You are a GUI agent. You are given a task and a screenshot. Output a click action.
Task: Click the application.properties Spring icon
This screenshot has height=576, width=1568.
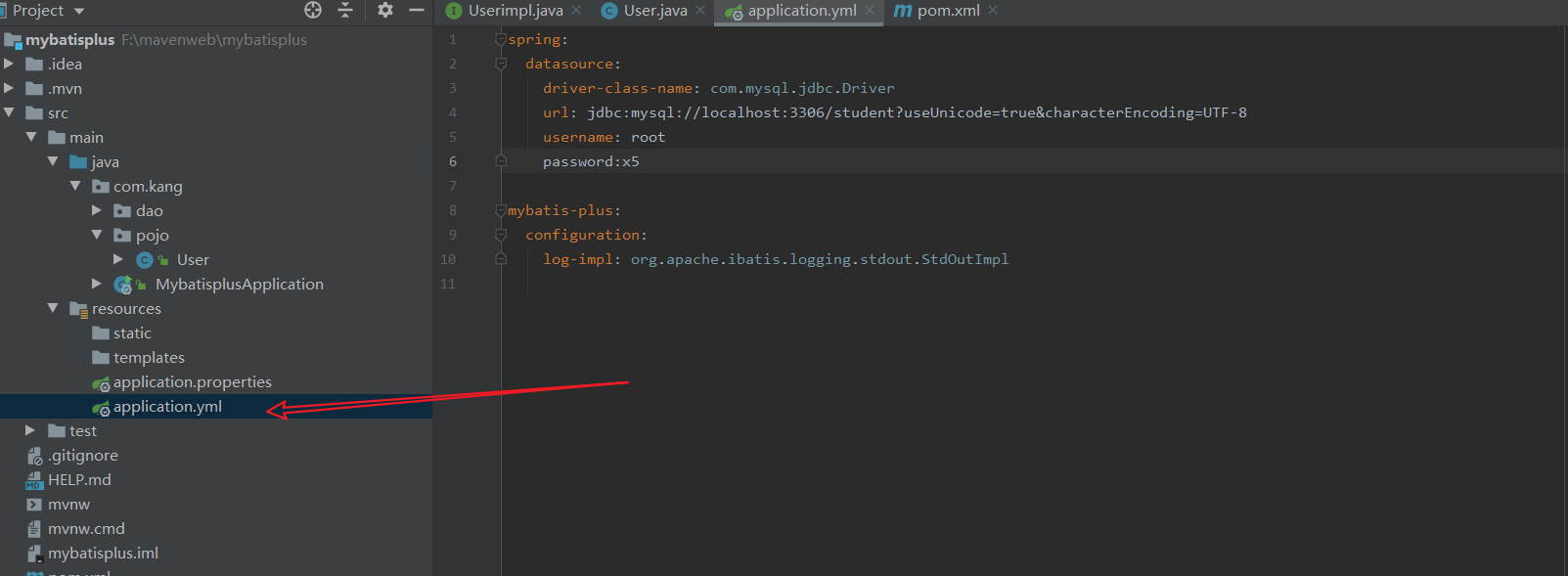pyautogui.click(x=101, y=383)
